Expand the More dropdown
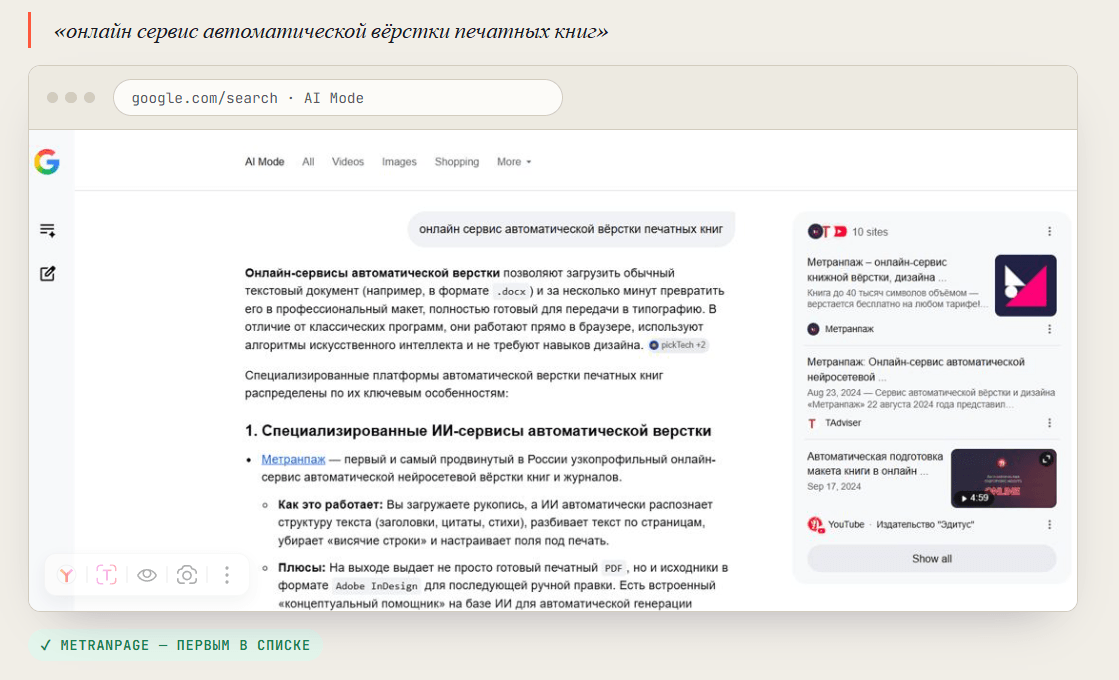The image size is (1119, 680). 514,162
